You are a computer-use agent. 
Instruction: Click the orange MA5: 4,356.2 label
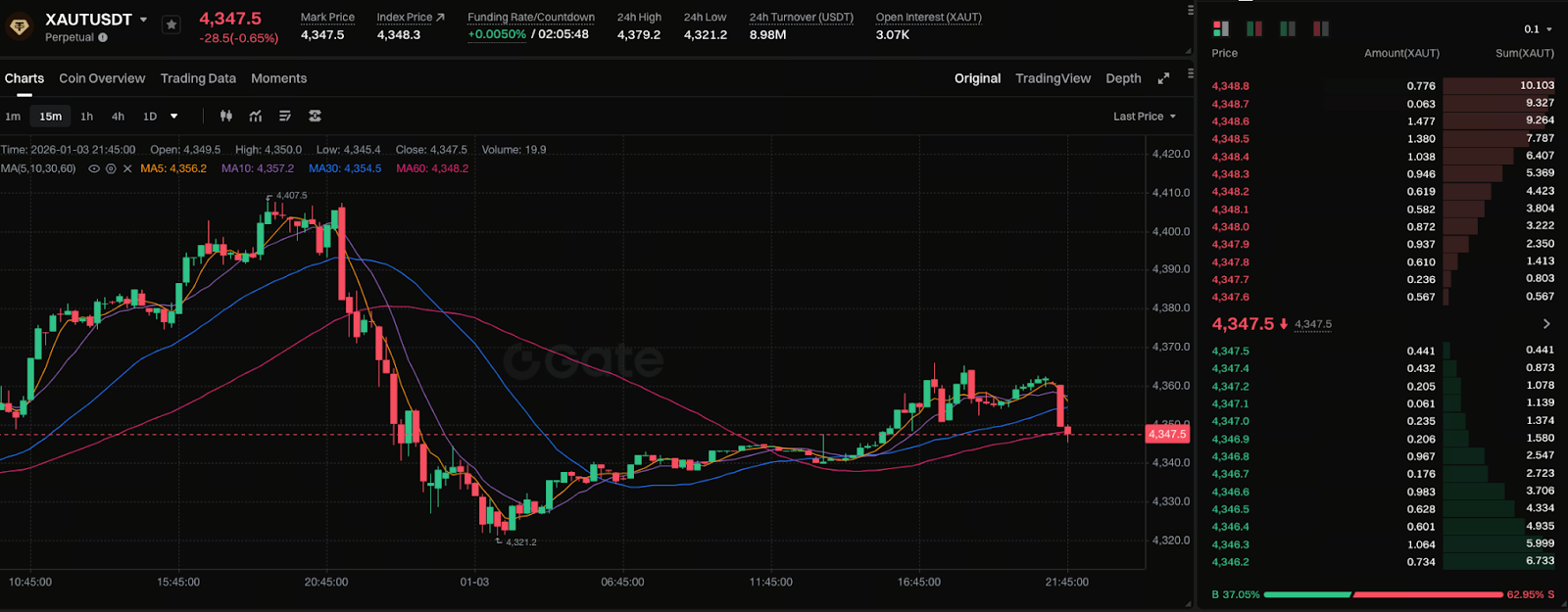click(173, 168)
